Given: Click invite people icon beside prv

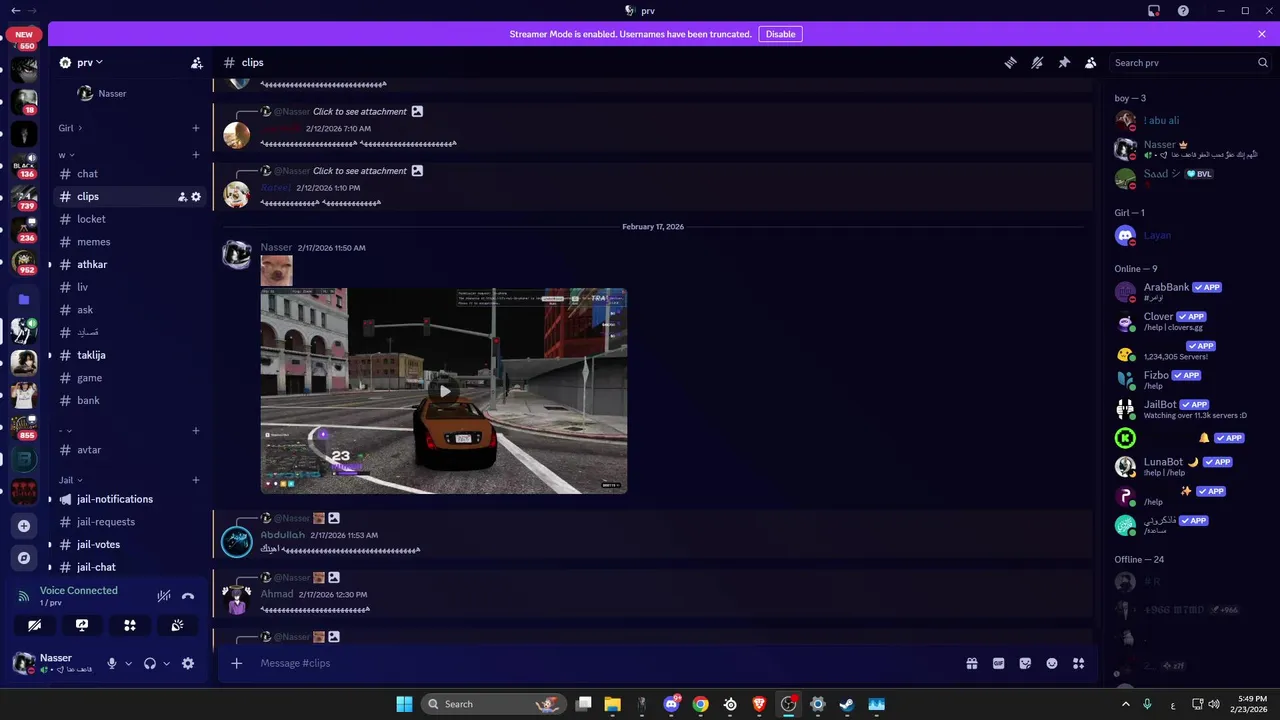Looking at the screenshot, I should 197,62.
